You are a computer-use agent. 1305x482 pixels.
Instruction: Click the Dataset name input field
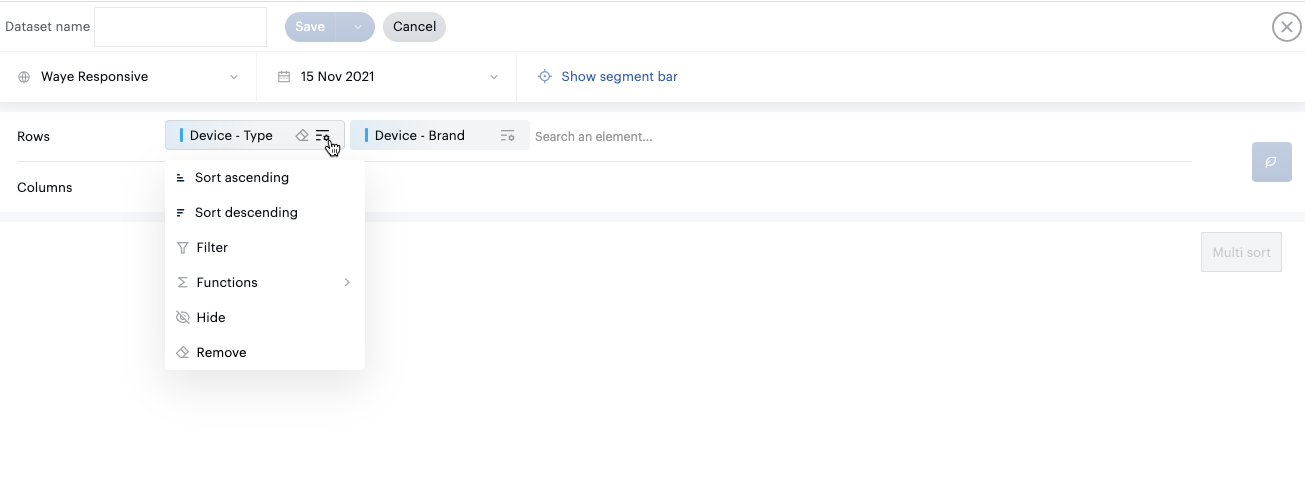coord(180,27)
